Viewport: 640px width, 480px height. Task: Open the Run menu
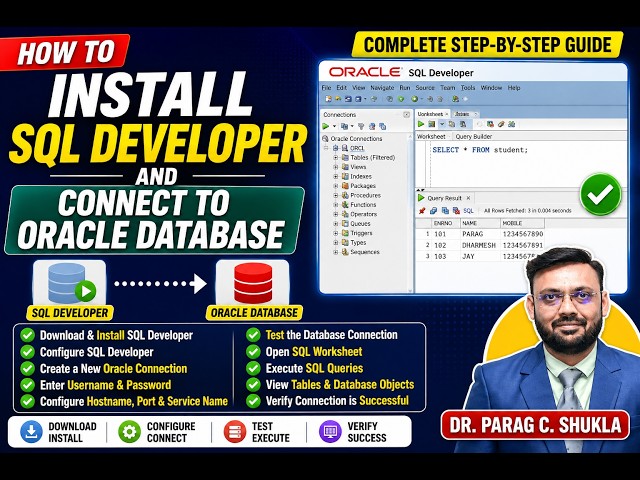(404, 88)
